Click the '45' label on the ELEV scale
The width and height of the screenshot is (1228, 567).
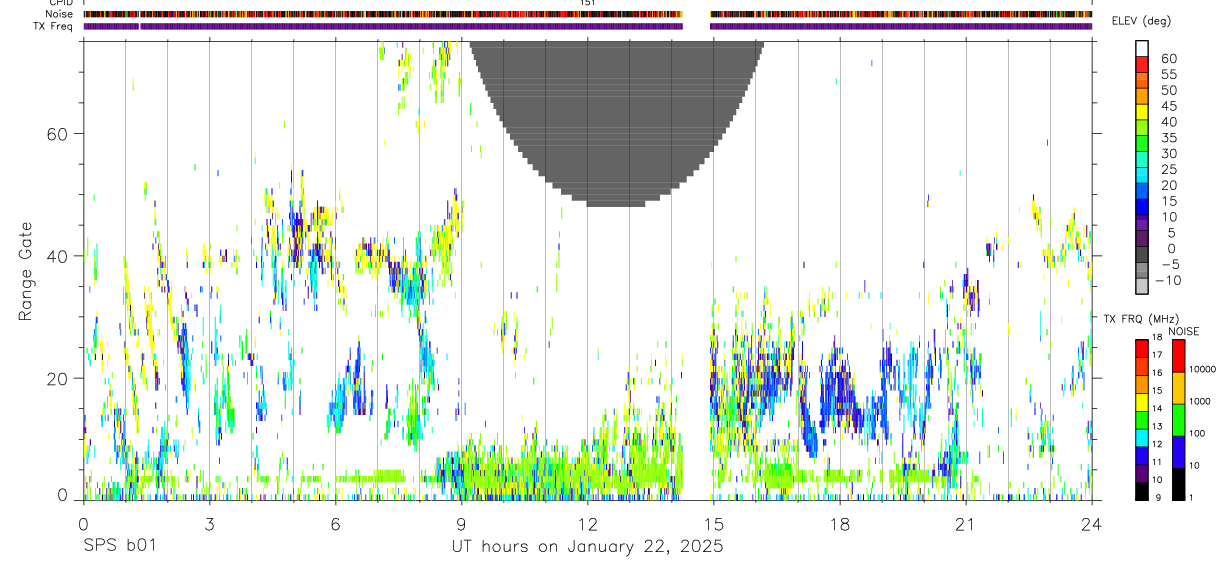[1168, 106]
